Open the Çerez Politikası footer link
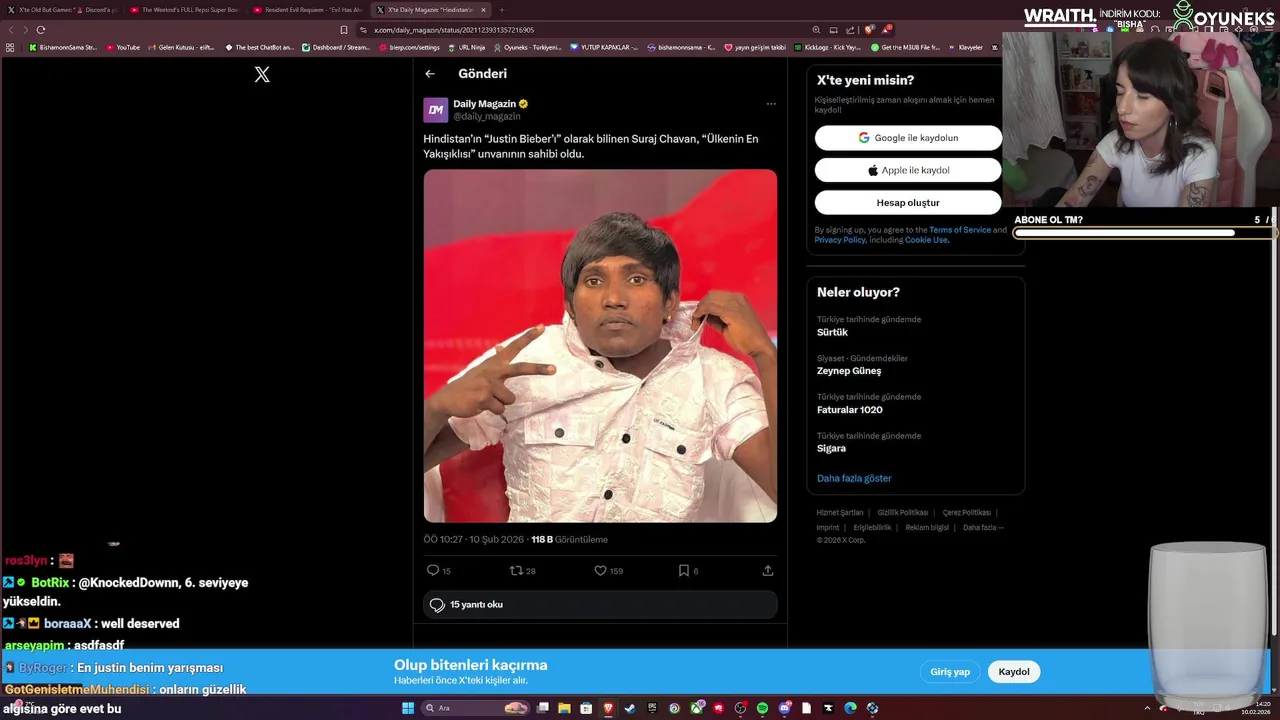1280x720 pixels. tap(967, 513)
